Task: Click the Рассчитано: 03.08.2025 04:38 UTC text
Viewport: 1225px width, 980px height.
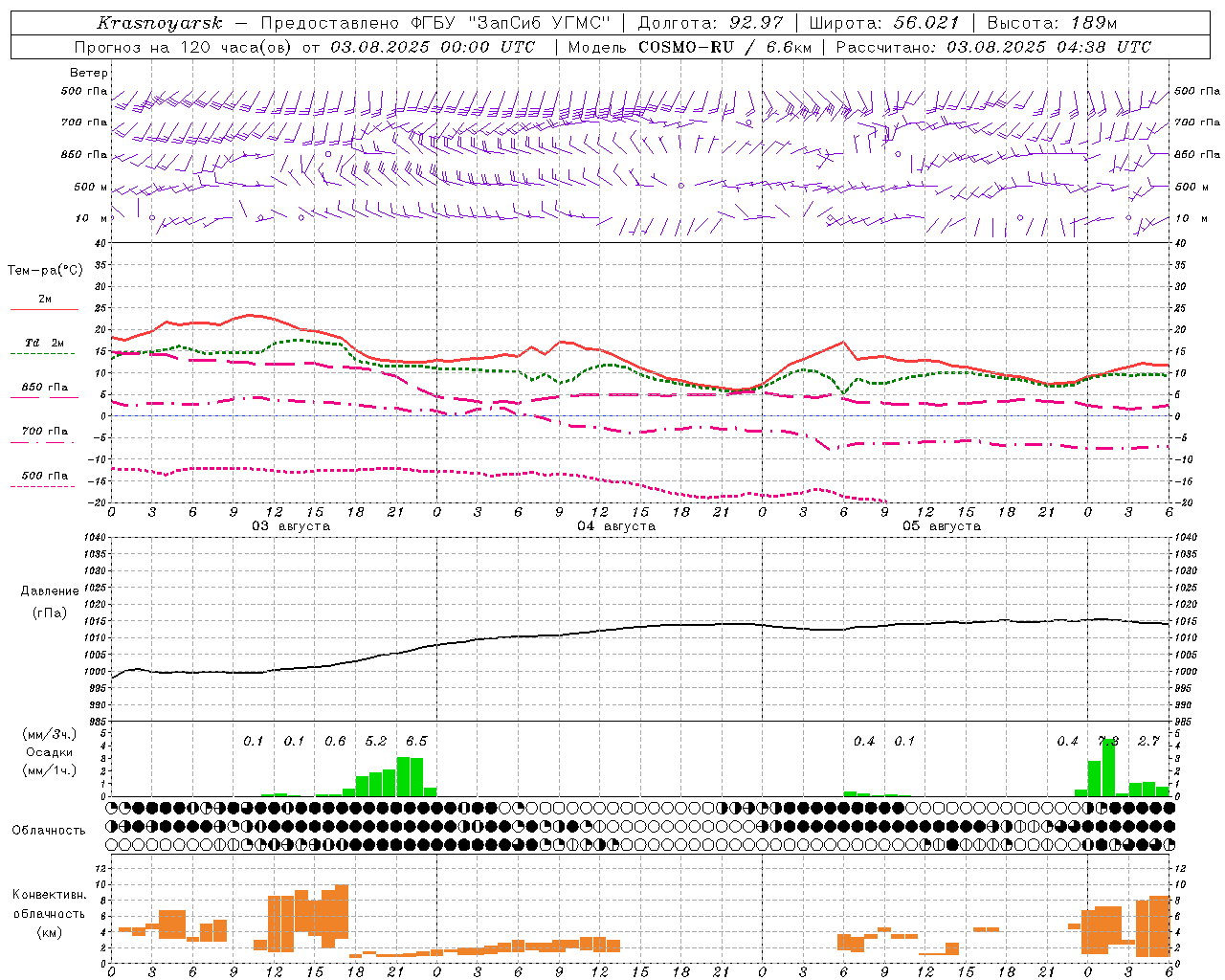Action: pyautogui.click(x=993, y=47)
